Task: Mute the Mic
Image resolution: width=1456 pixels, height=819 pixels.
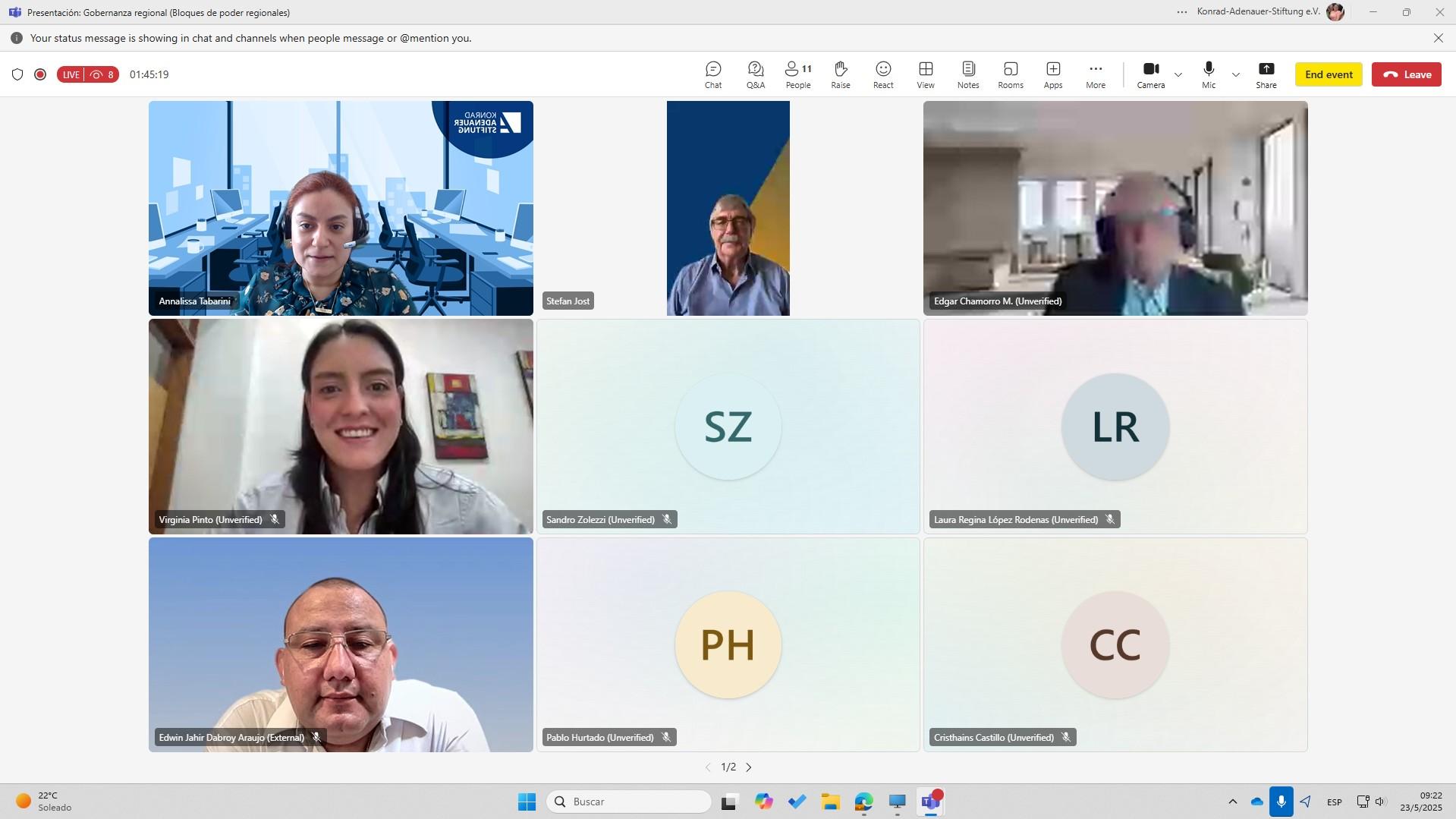Action: [1208, 74]
